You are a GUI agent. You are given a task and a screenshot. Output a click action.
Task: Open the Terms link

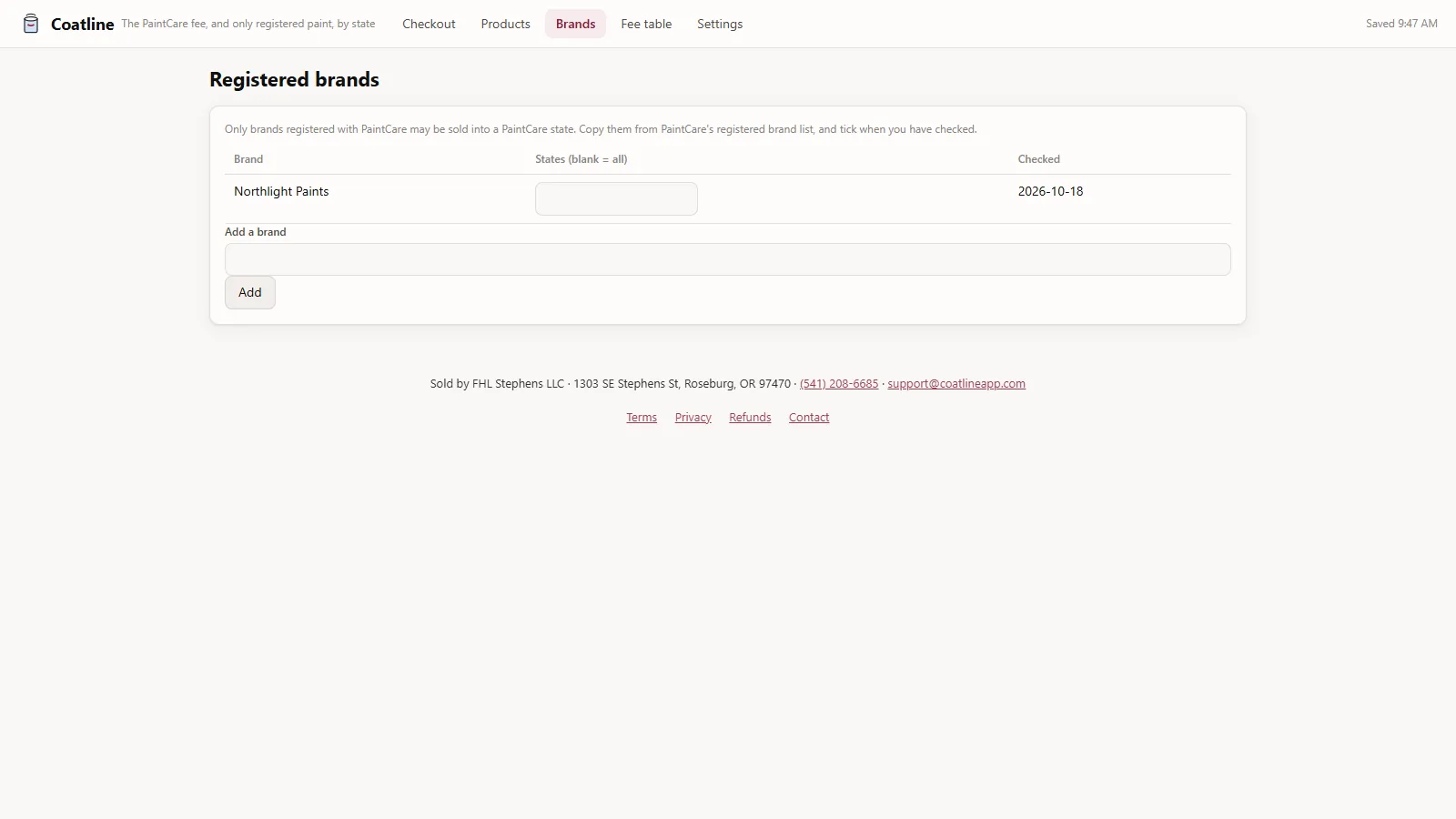coord(642,417)
